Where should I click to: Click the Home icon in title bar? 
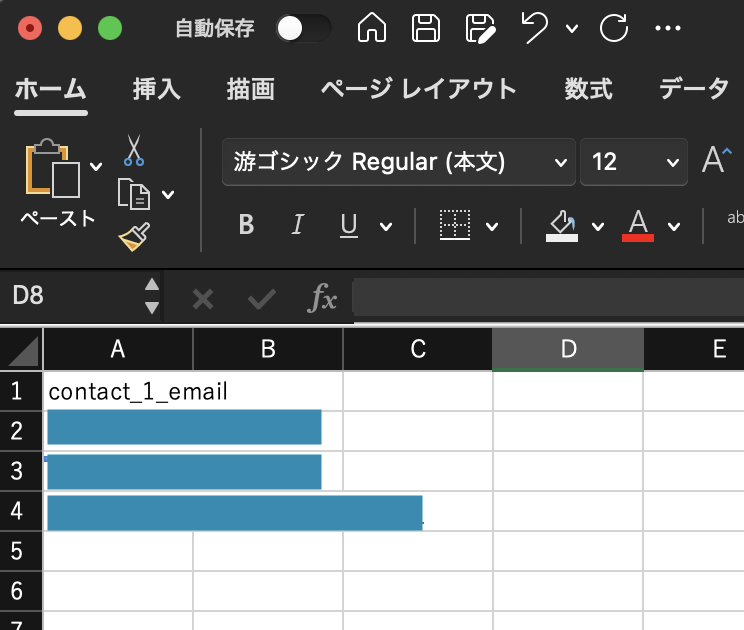point(372,28)
